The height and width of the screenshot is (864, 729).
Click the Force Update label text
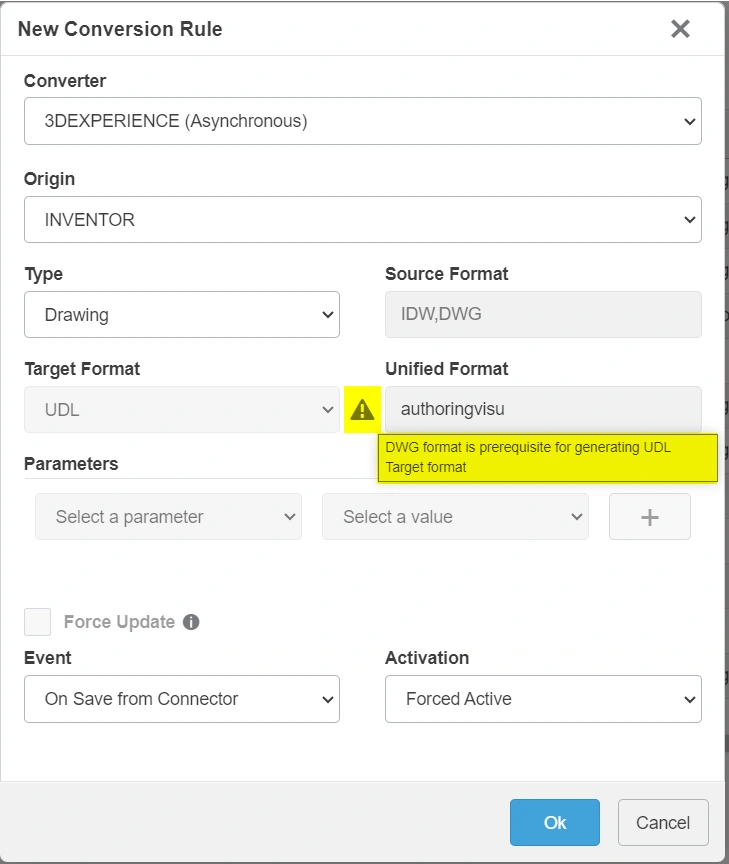119,622
